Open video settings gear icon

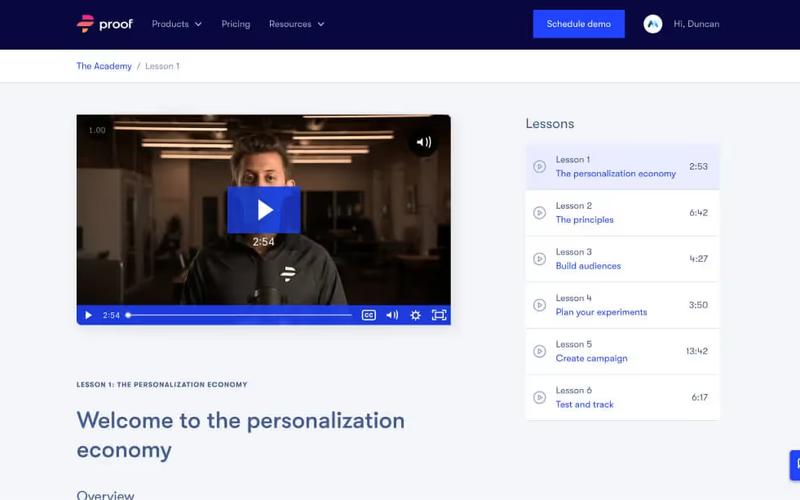(415, 315)
